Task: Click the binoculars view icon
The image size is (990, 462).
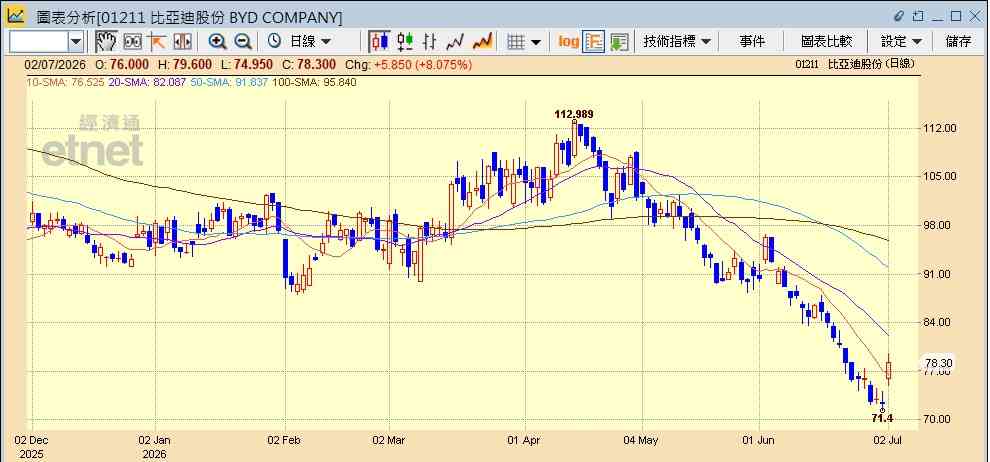Action: [133, 42]
